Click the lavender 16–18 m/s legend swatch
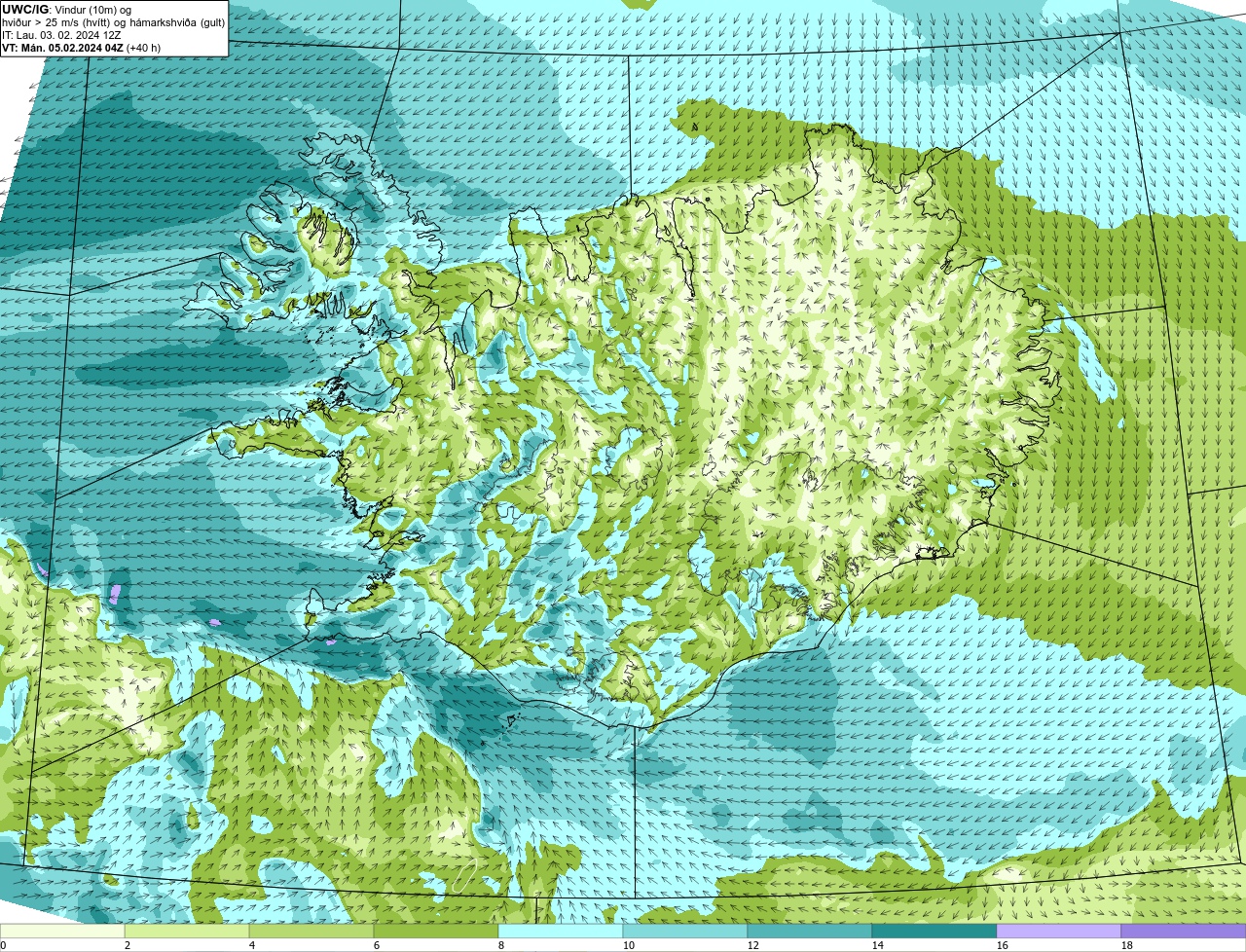 1059,931
